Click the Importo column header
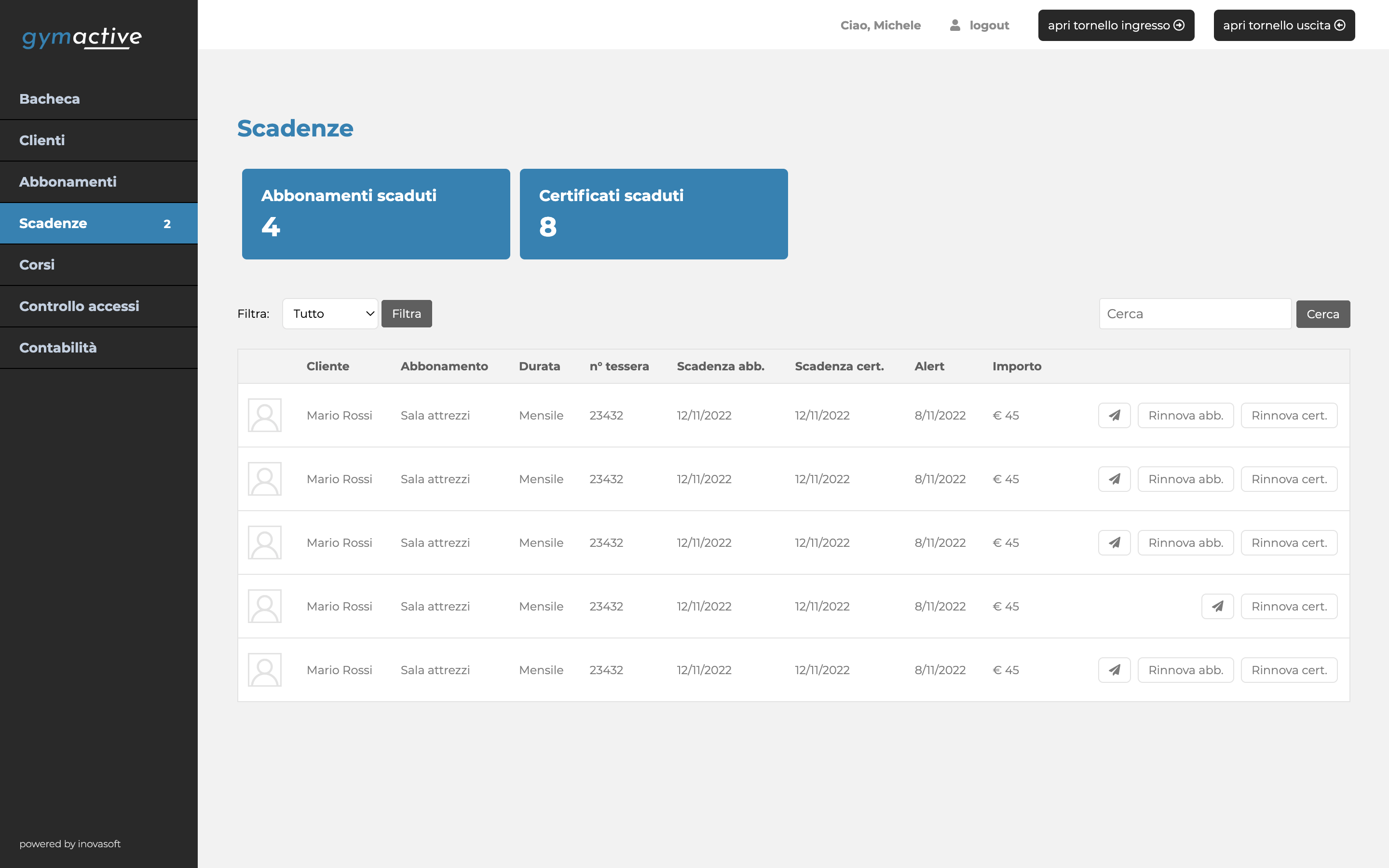Screen dimensions: 1389x868 (x=1017, y=366)
